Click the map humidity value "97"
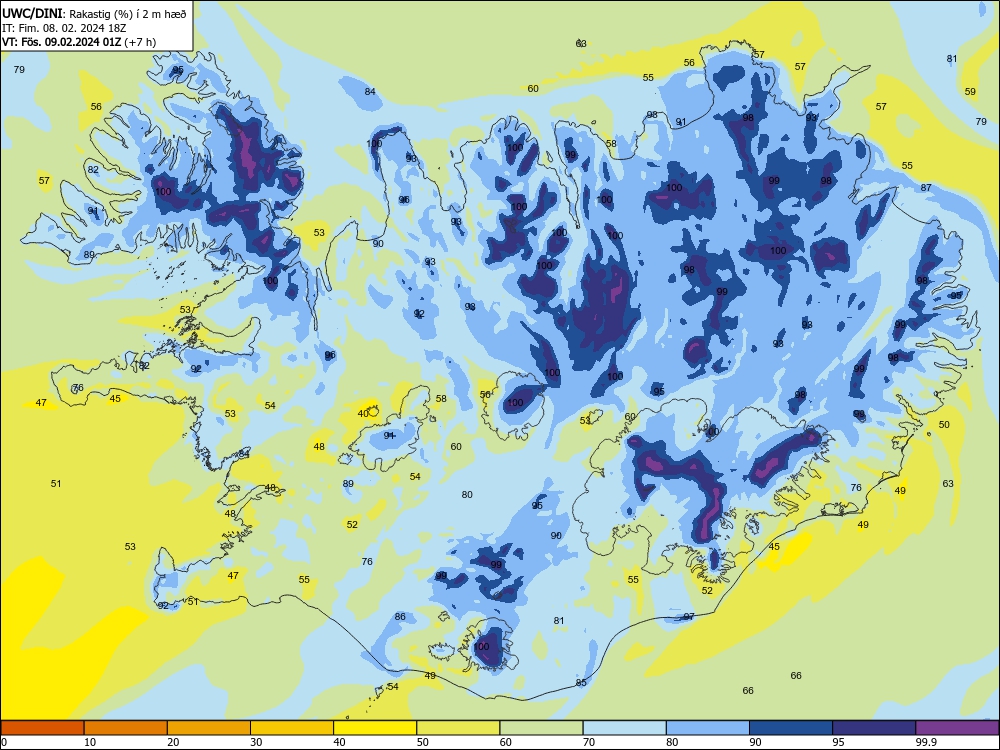The width and height of the screenshot is (1000, 750). pyautogui.click(x=689, y=617)
